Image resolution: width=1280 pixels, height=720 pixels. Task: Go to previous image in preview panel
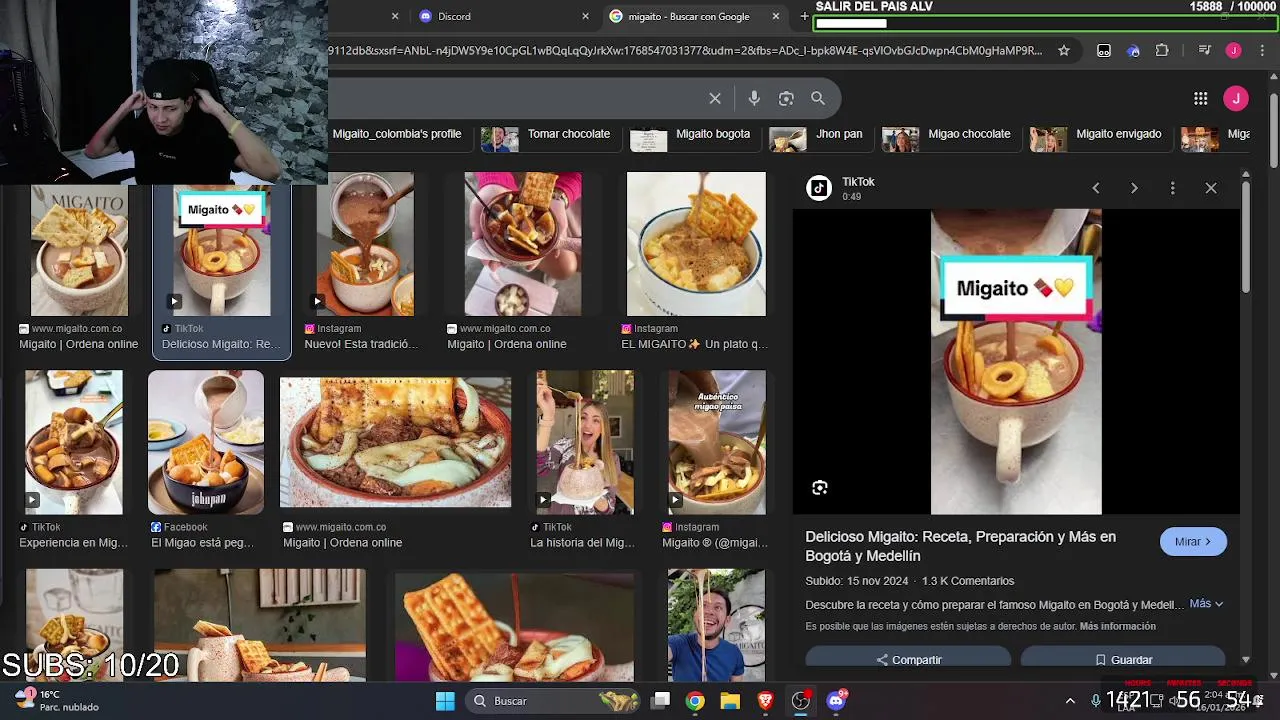point(1096,188)
